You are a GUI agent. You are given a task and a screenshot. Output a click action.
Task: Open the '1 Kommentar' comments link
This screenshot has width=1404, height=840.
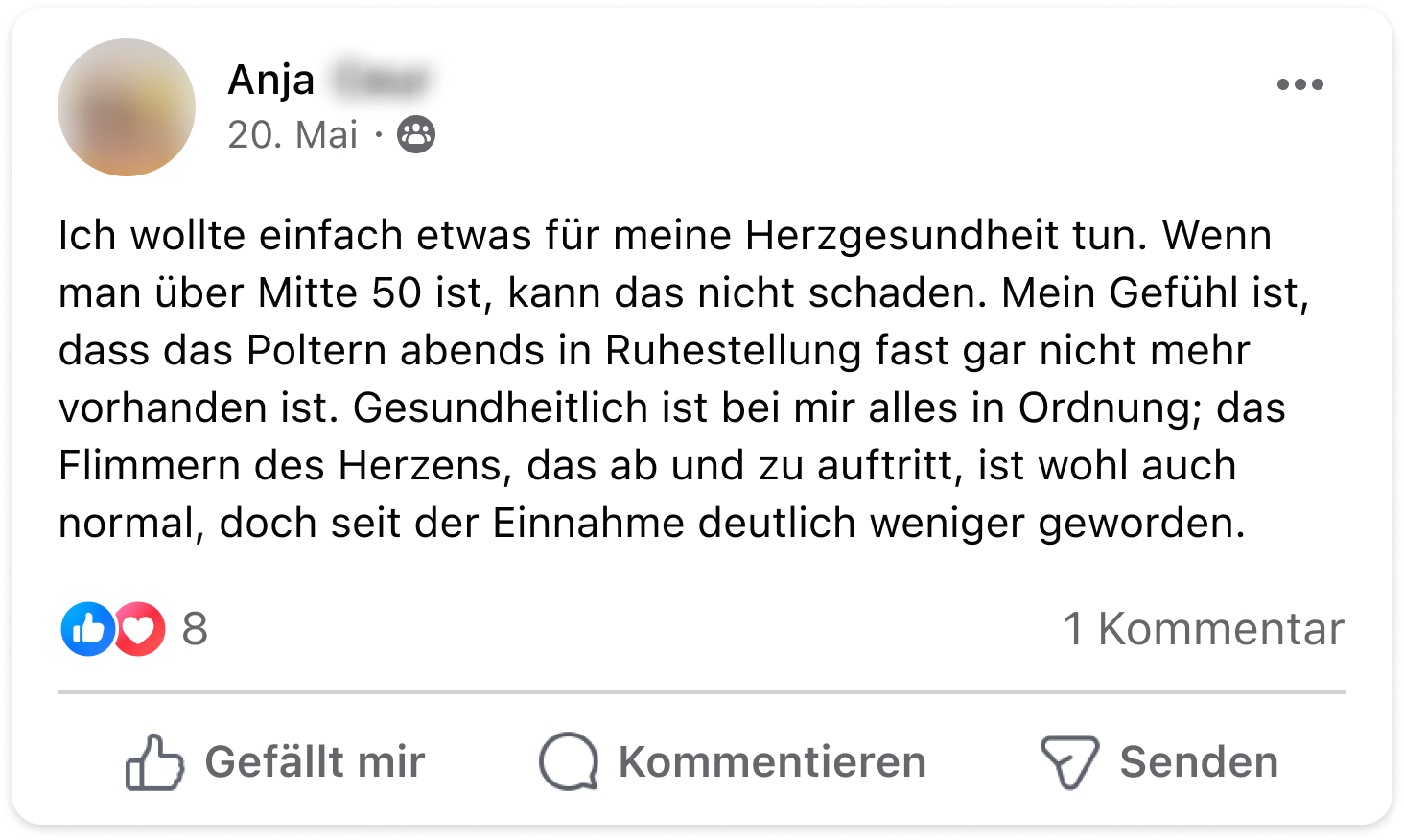[x=1203, y=629]
